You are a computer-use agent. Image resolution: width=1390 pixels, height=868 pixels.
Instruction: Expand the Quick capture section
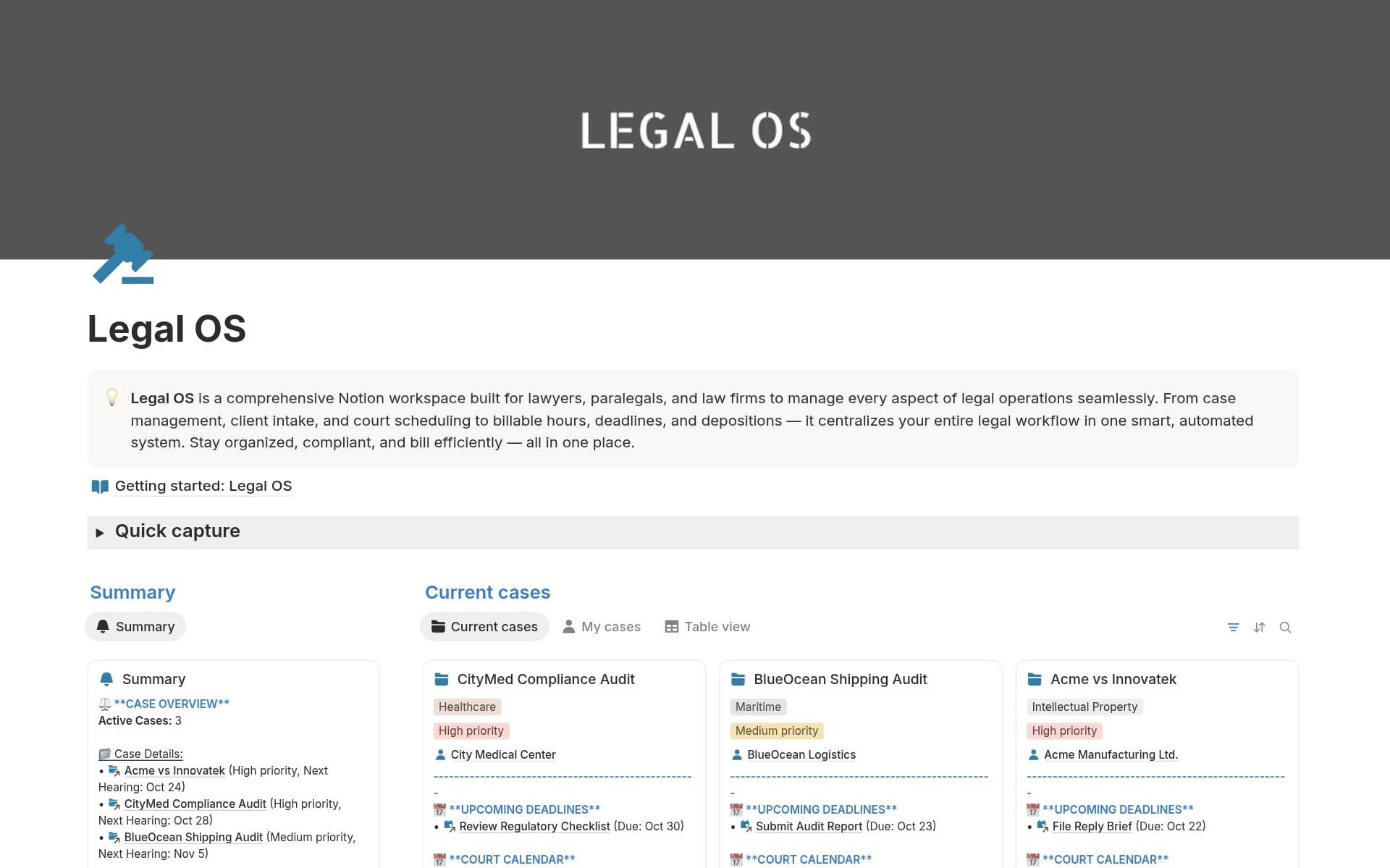[101, 532]
